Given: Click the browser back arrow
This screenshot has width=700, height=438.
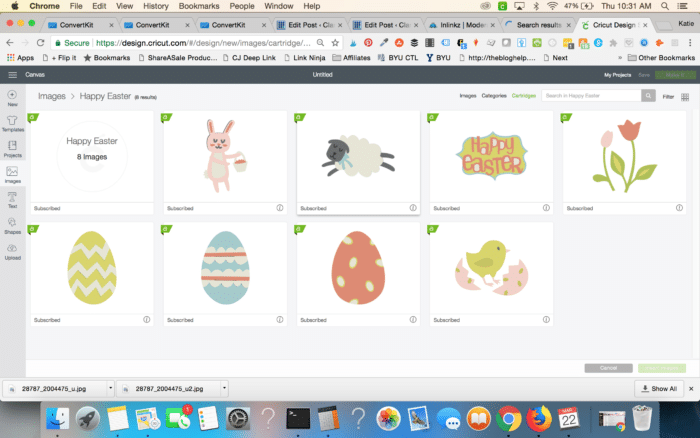Looking at the screenshot, I should 10,42.
